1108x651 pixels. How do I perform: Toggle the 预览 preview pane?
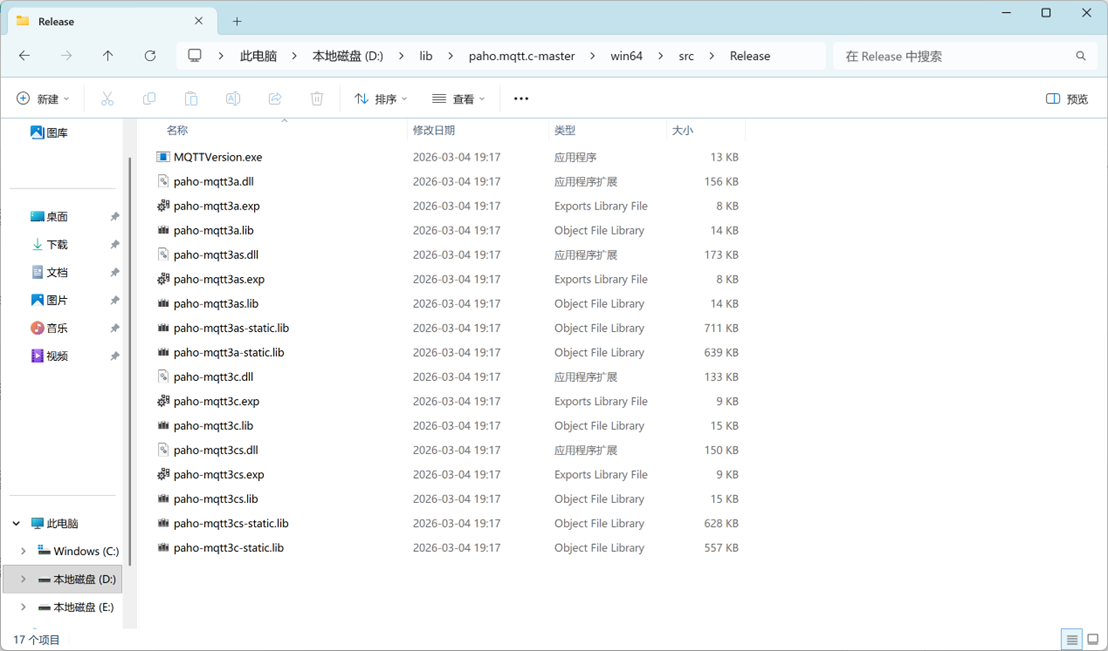pyautogui.click(x=1066, y=99)
